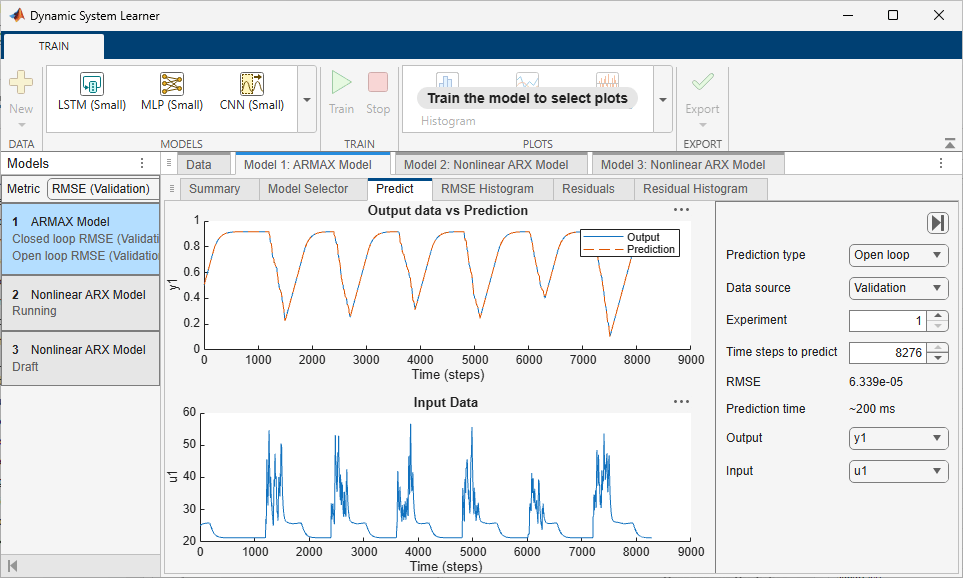Collapse the prediction settings side panel

[937, 223]
